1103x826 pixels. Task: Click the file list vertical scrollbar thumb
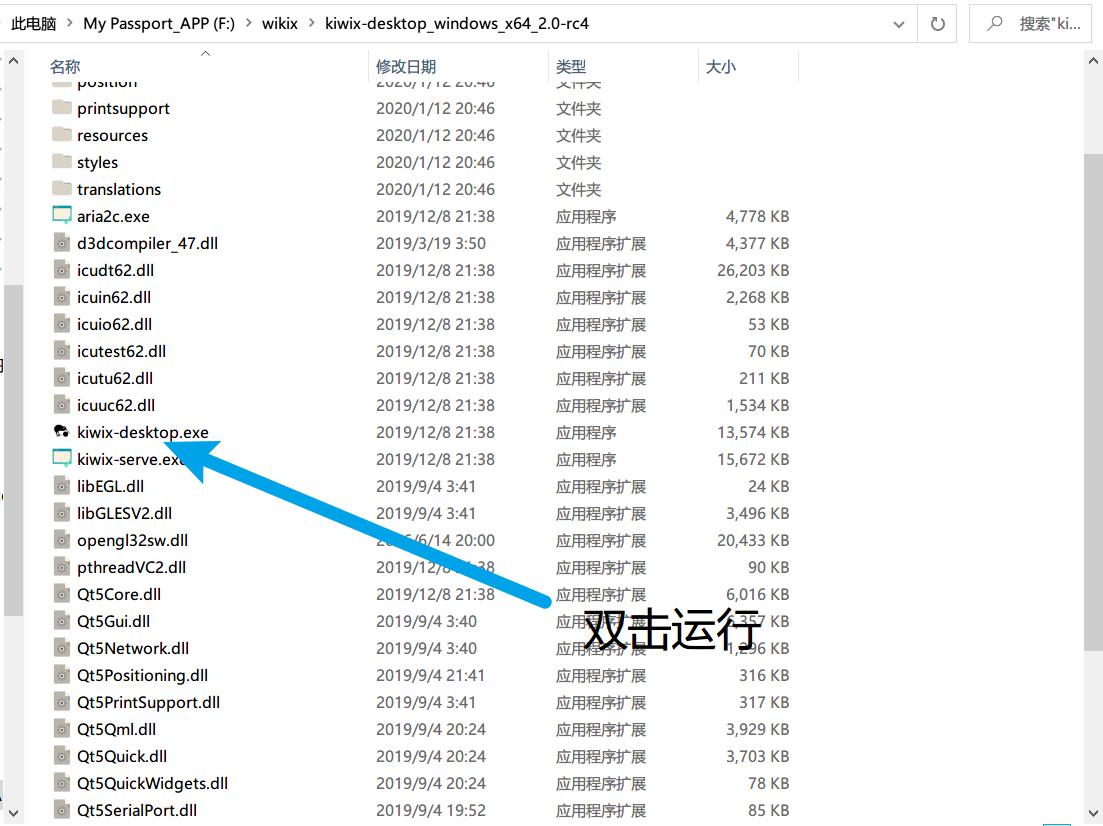click(1094, 400)
